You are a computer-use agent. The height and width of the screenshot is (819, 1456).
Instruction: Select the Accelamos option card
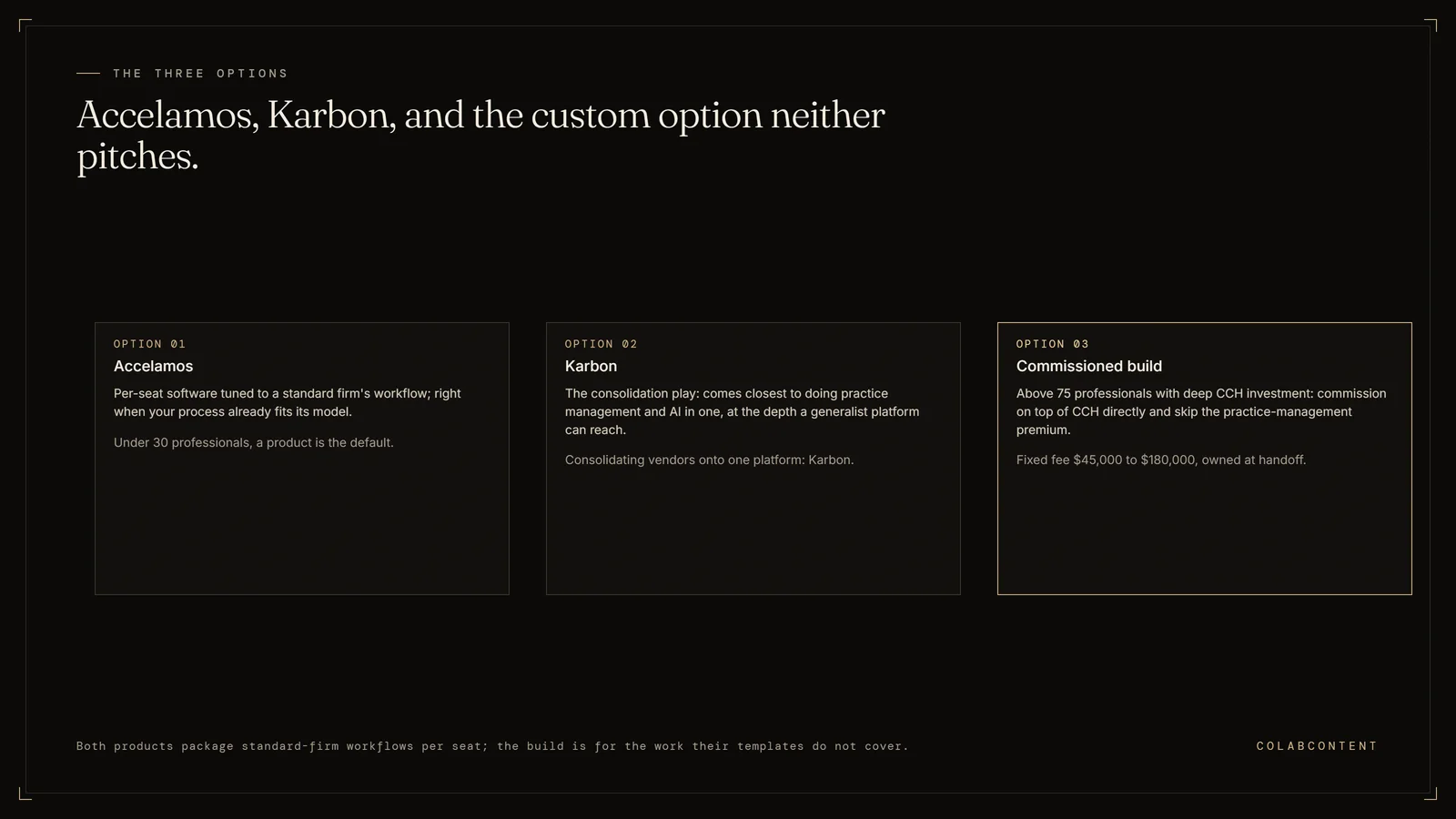302,459
